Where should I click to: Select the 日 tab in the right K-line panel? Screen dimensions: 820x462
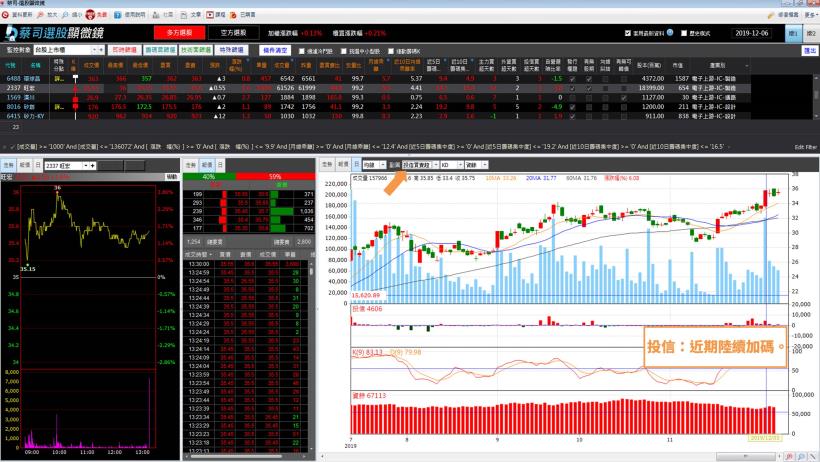[356, 165]
